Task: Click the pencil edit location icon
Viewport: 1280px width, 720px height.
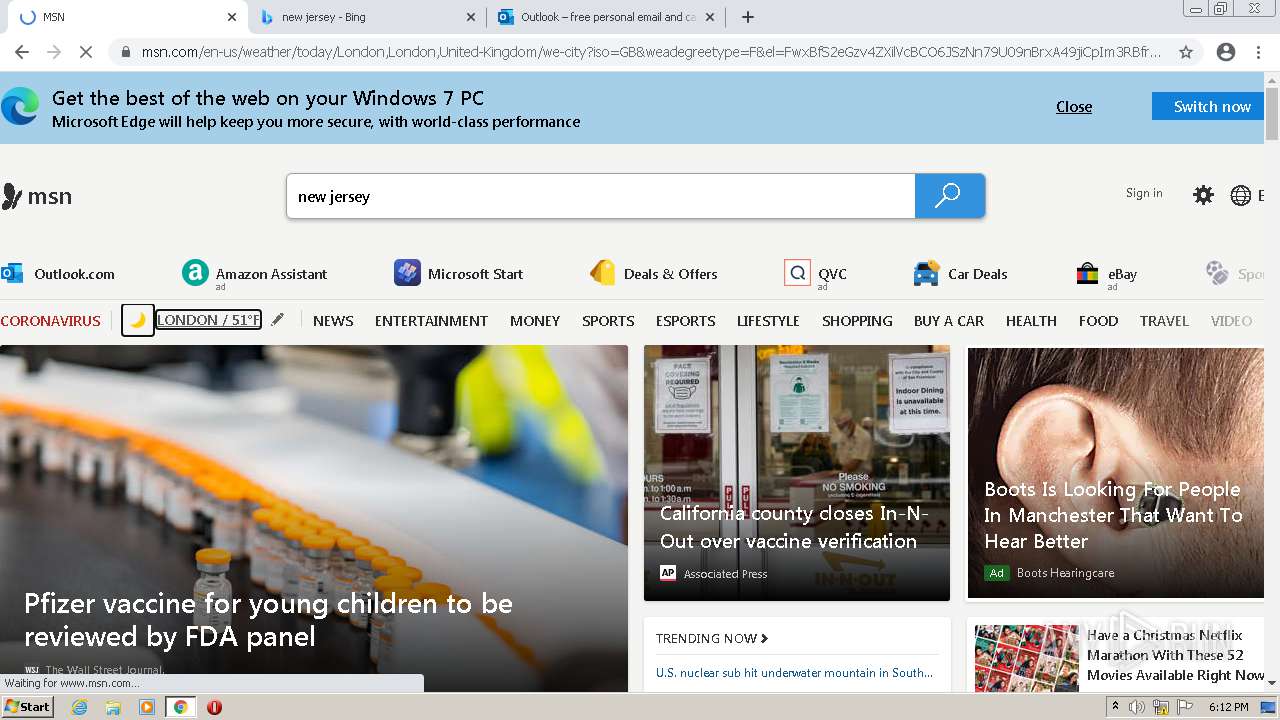Action: [278, 320]
